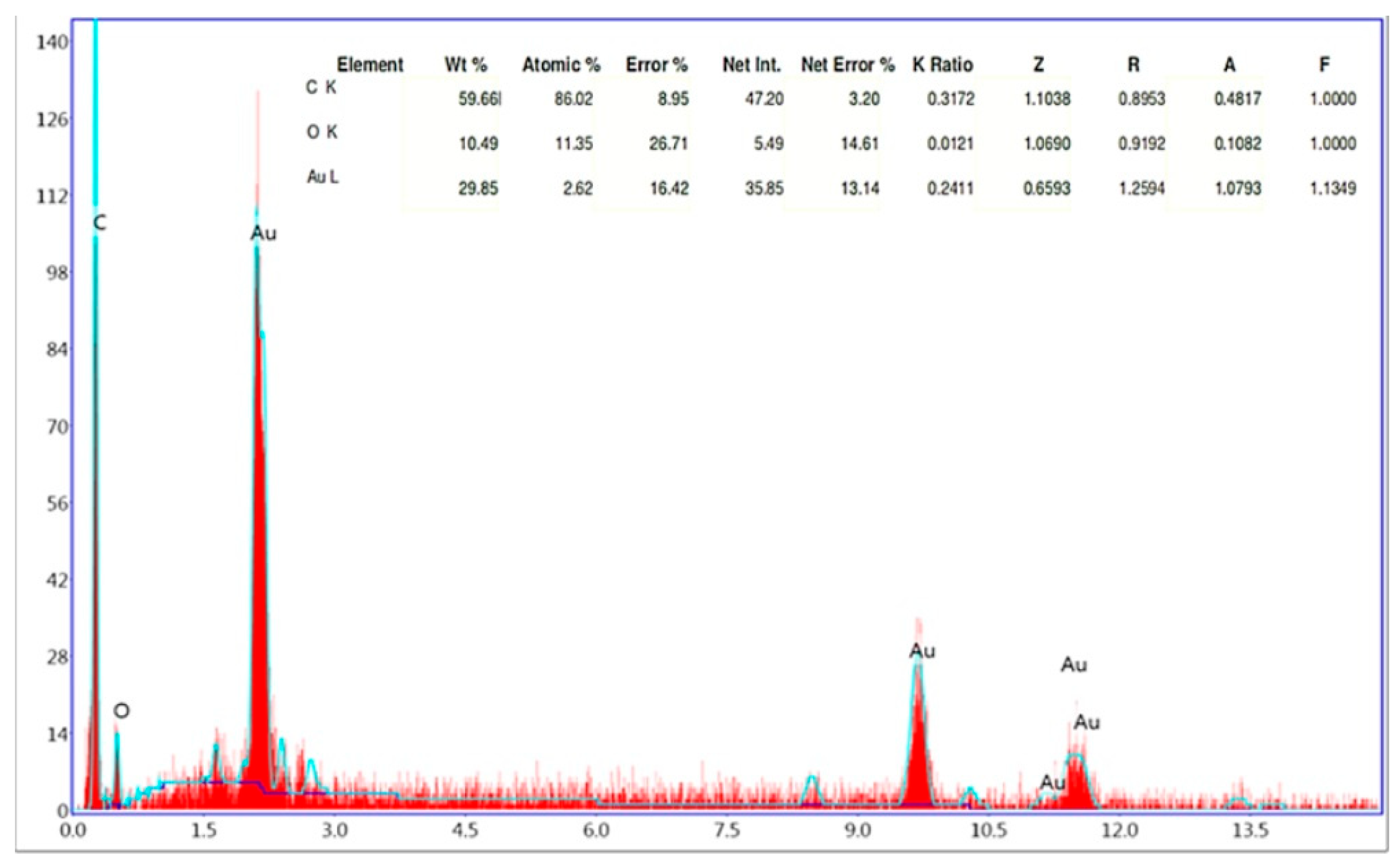Click the atomic percent value 2.62
Viewport: 1400px width, 862px height.
tap(578, 188)
